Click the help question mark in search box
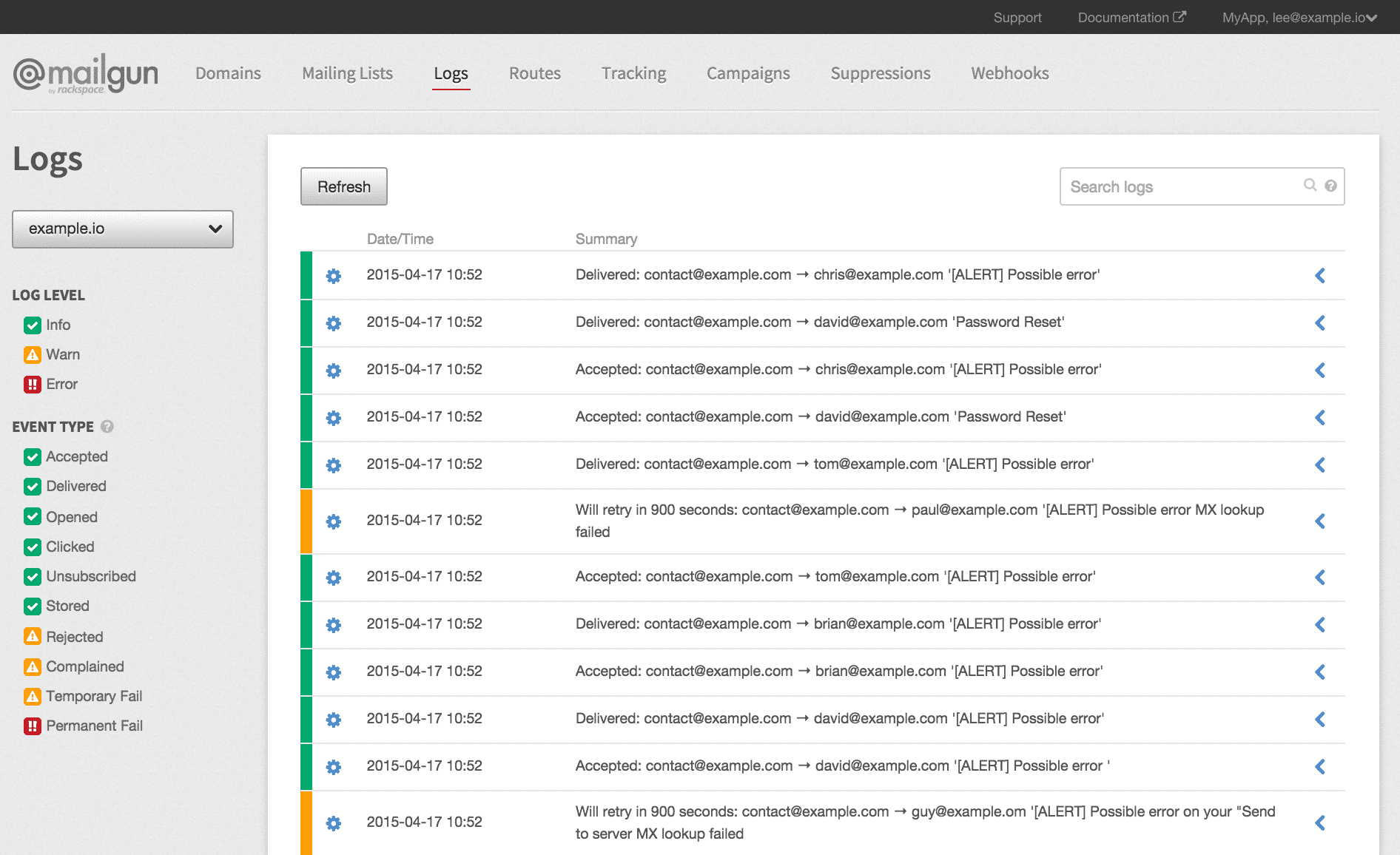Image resolution: width=1400 pixels, height=855 pixels. (x=1330, y=186)
